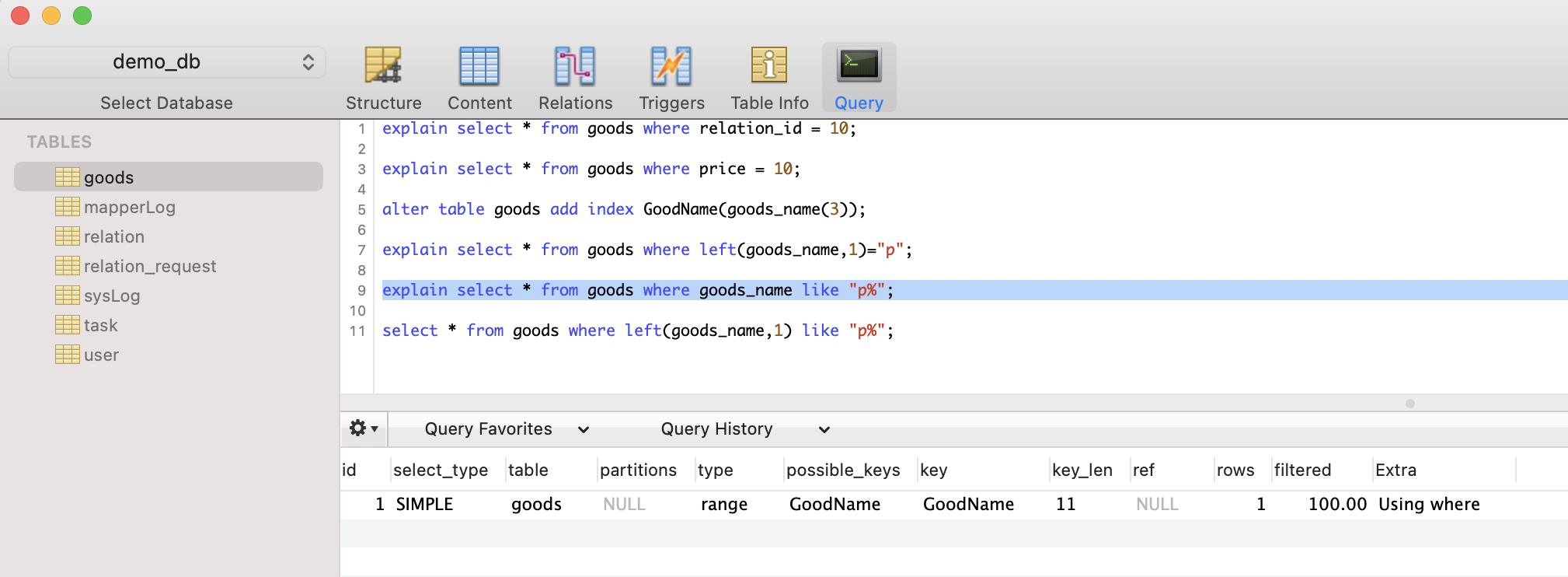Click the NULL ref cell
Viewport: 1568px width, 577px height.
tap(1157, 504)
